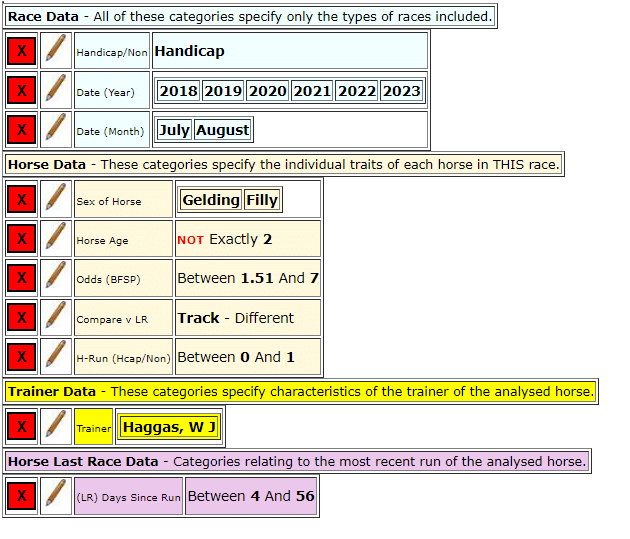Viewport: 630px width, 539px height.
Task: Remove the Compare v LR filter
Action: tap(22, 317)
